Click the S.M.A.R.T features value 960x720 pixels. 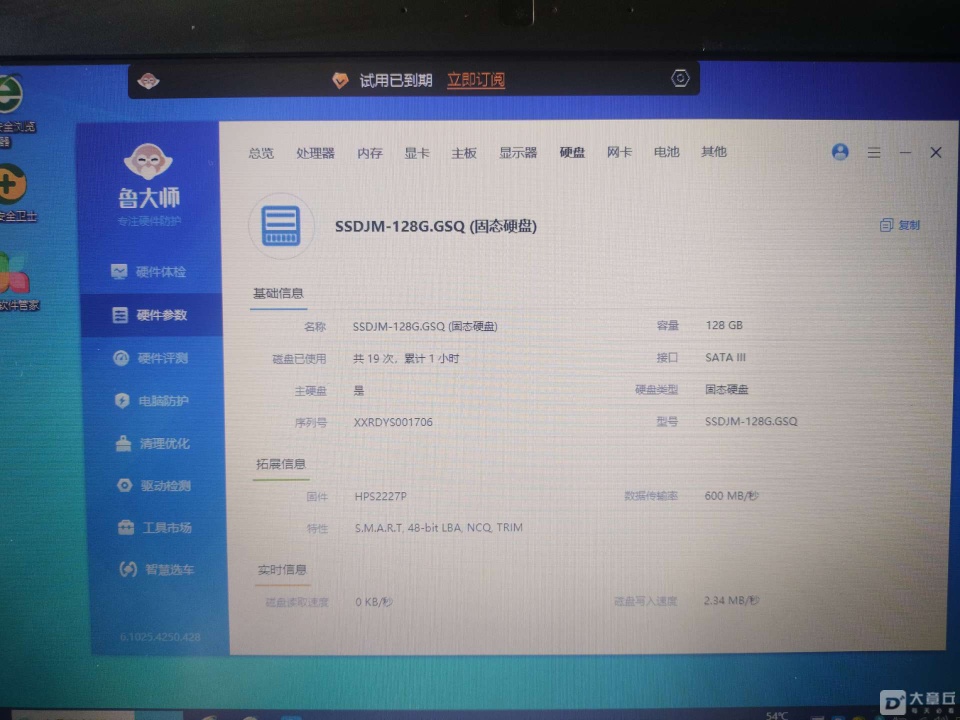[x=438, y=527]
